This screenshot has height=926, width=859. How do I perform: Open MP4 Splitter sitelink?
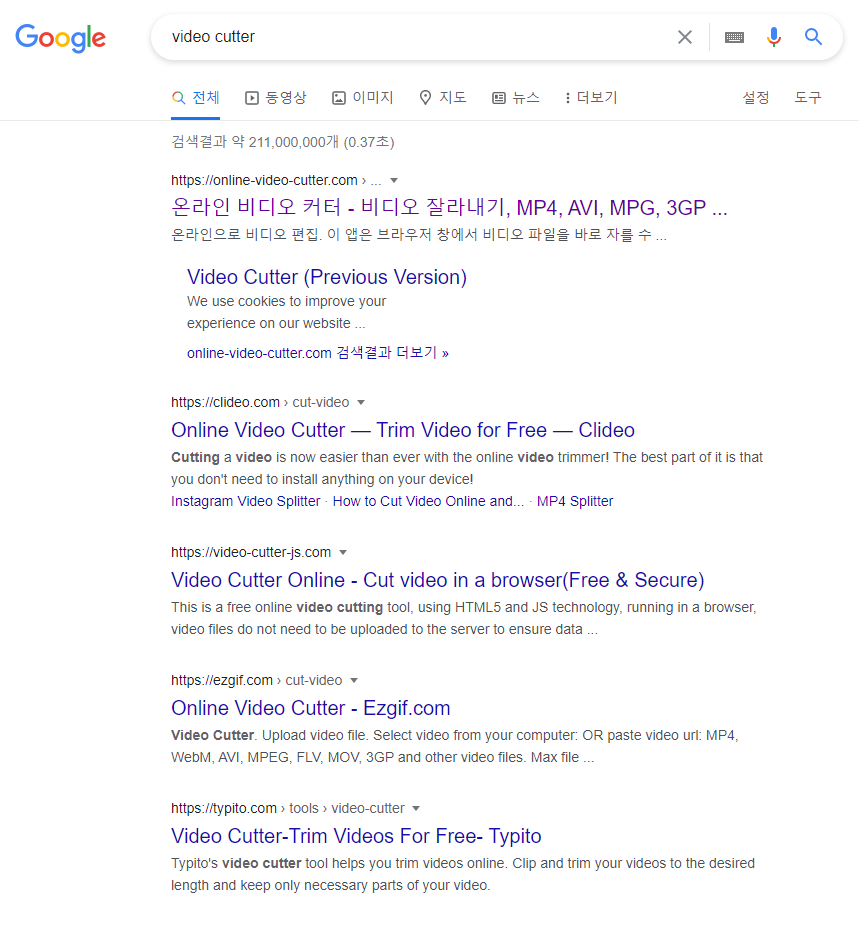(575, 501)
